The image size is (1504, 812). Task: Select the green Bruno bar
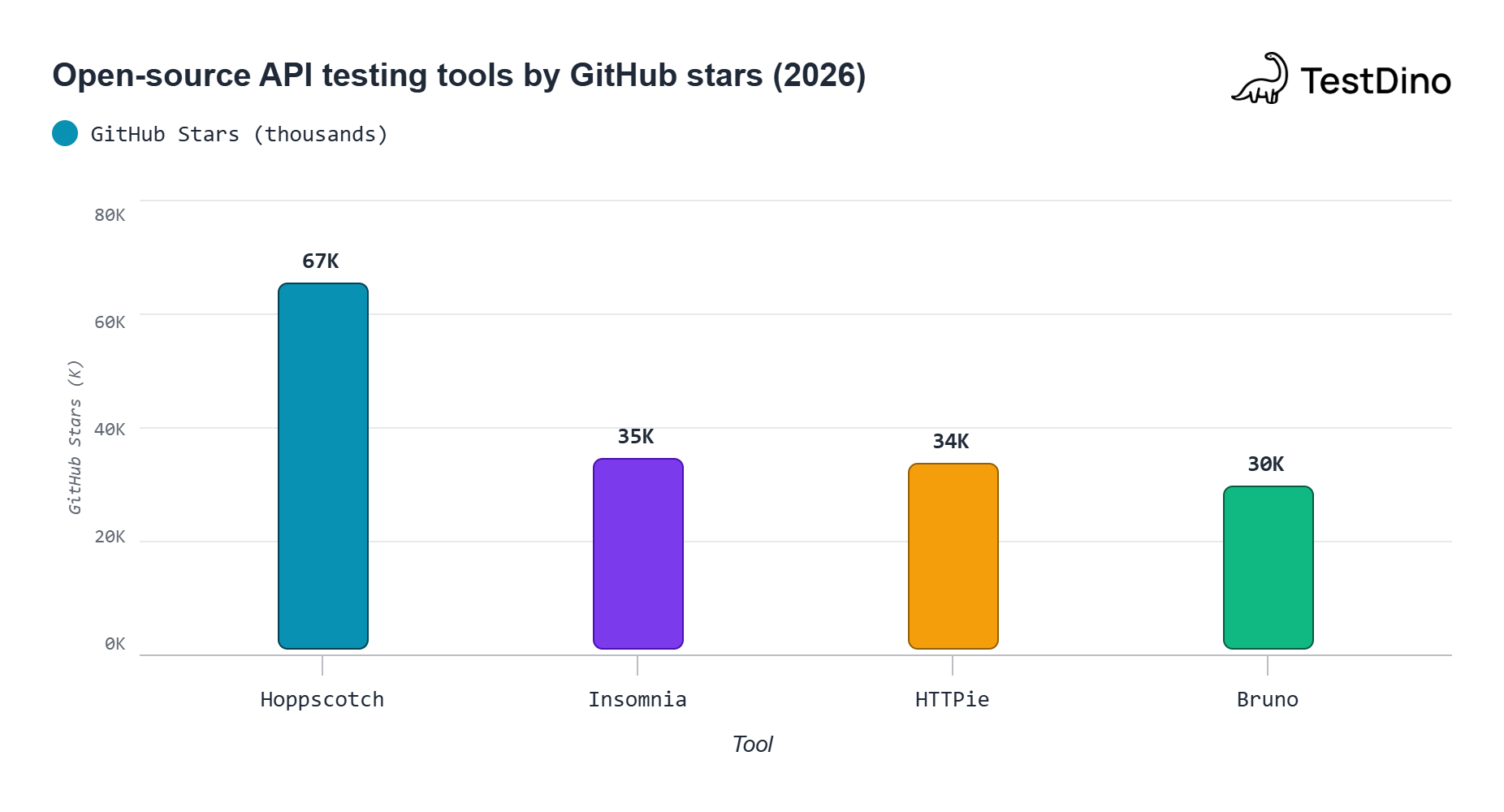pos(1268,568)
